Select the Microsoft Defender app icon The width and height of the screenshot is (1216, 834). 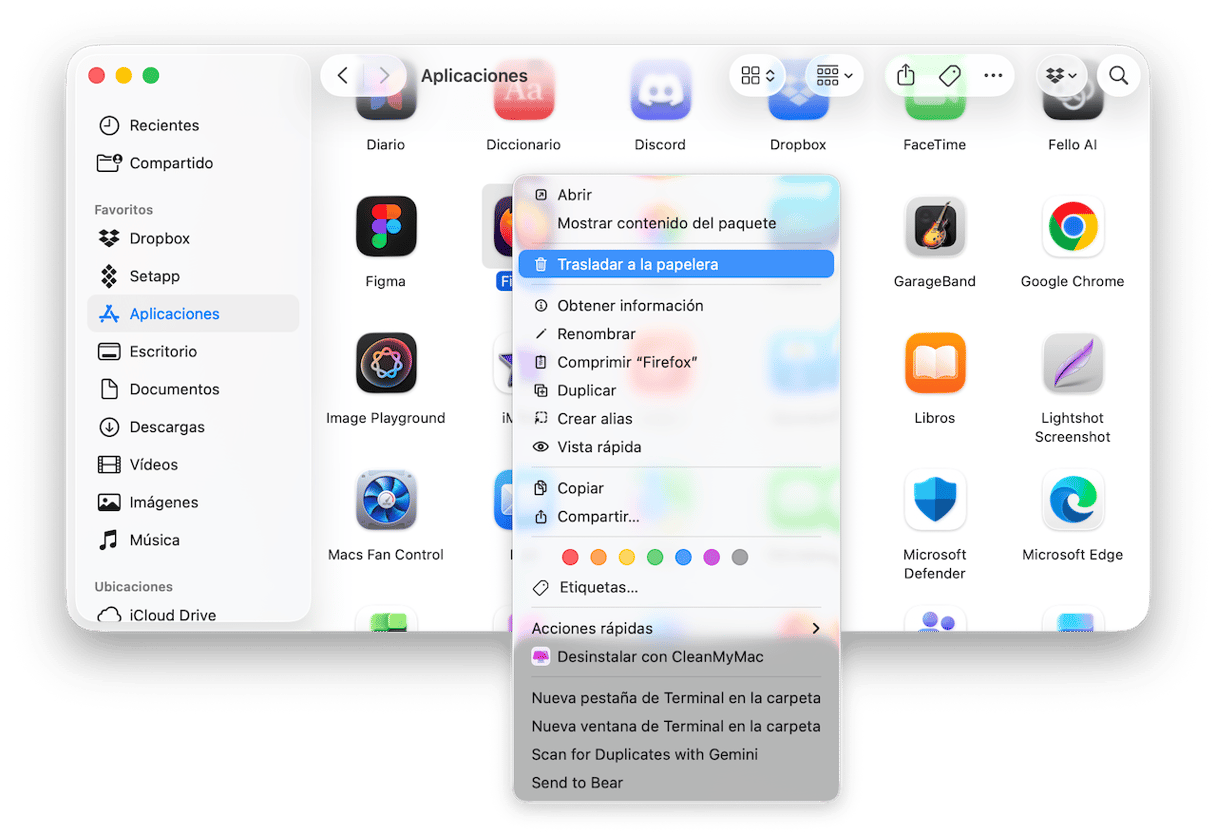934,500
